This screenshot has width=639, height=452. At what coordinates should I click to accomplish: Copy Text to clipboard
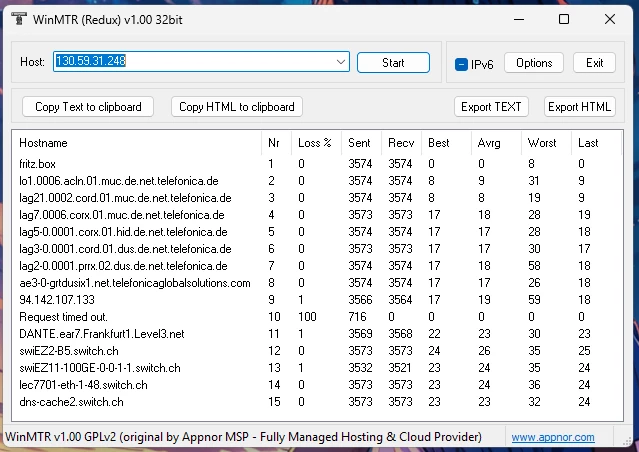coord(88,107)
